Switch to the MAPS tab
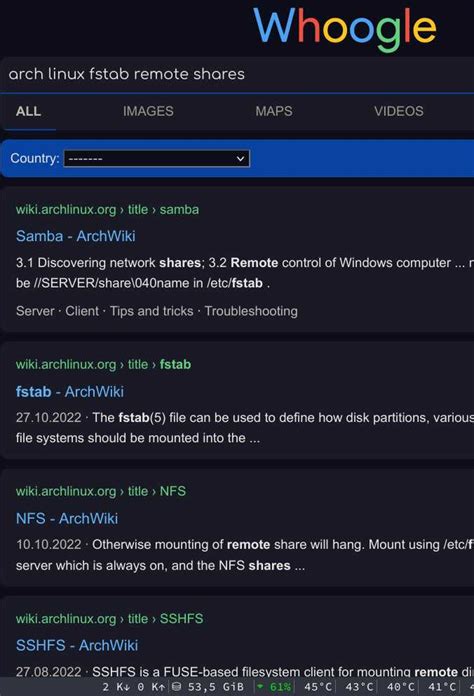This screenshot has width=474, height=696. click(x=274, y=111)
